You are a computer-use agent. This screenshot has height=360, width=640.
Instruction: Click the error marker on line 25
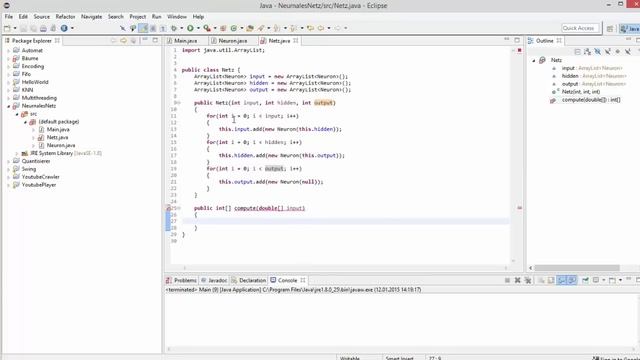(168, 208)
